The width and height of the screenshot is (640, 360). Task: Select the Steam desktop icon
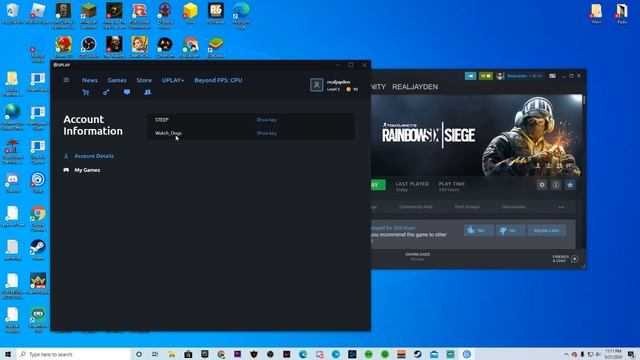click(38, 250)
